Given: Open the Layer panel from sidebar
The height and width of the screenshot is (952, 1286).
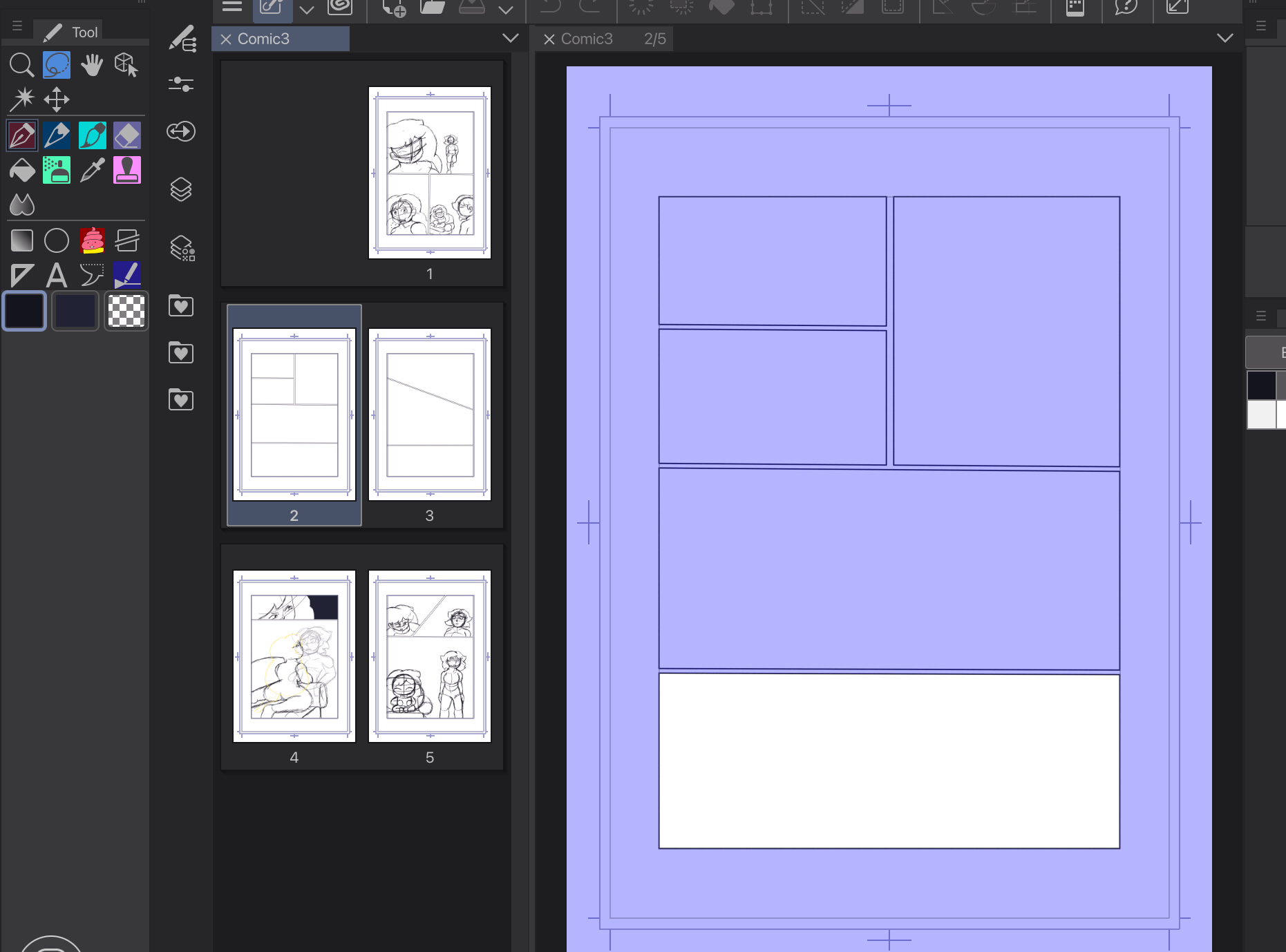Looking at the screenshot, I should [x=181, y=189].
